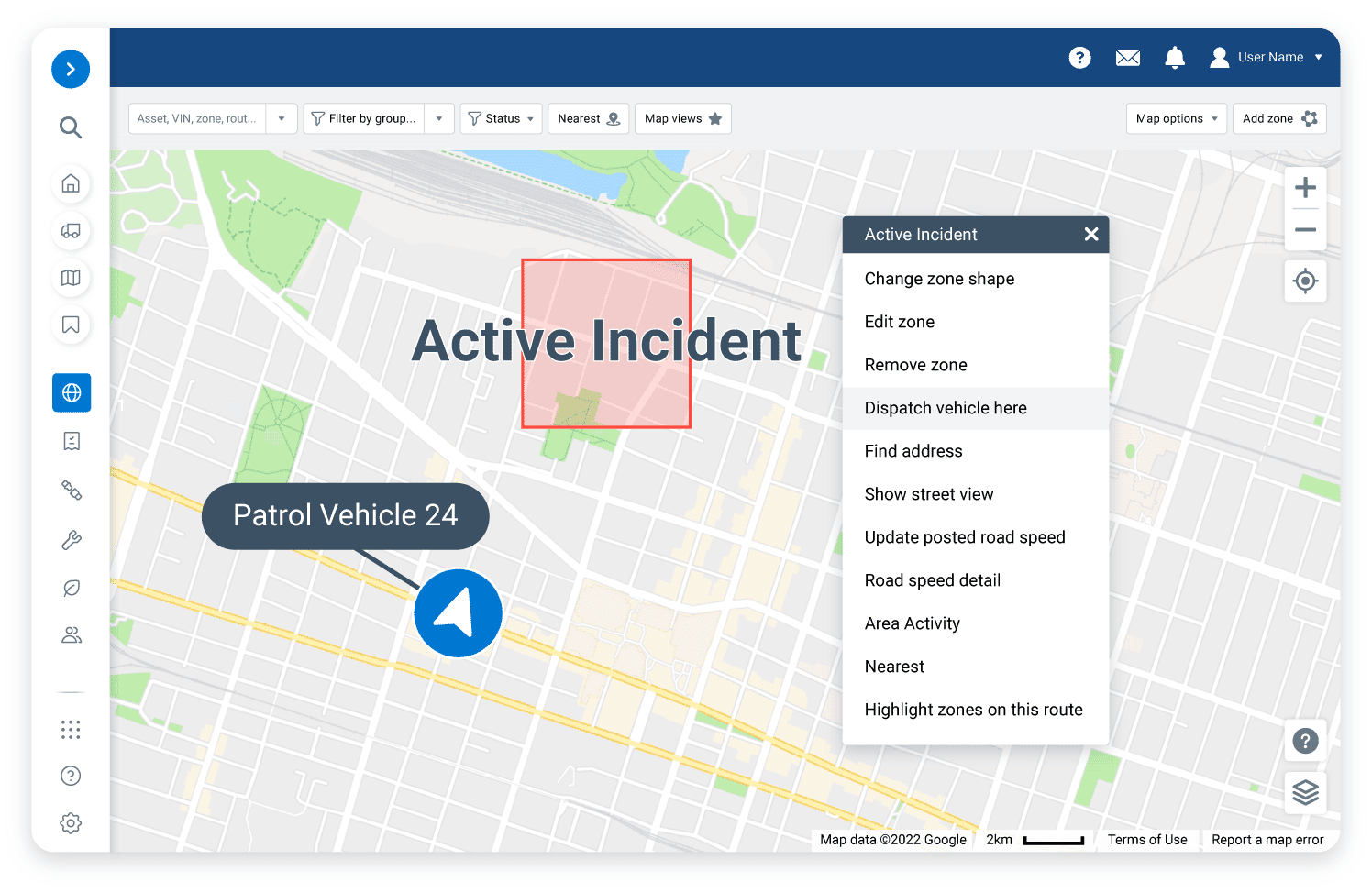Select Nearest in the context menu
Viewport: 1372px width, 893px height.
point(976,667)
